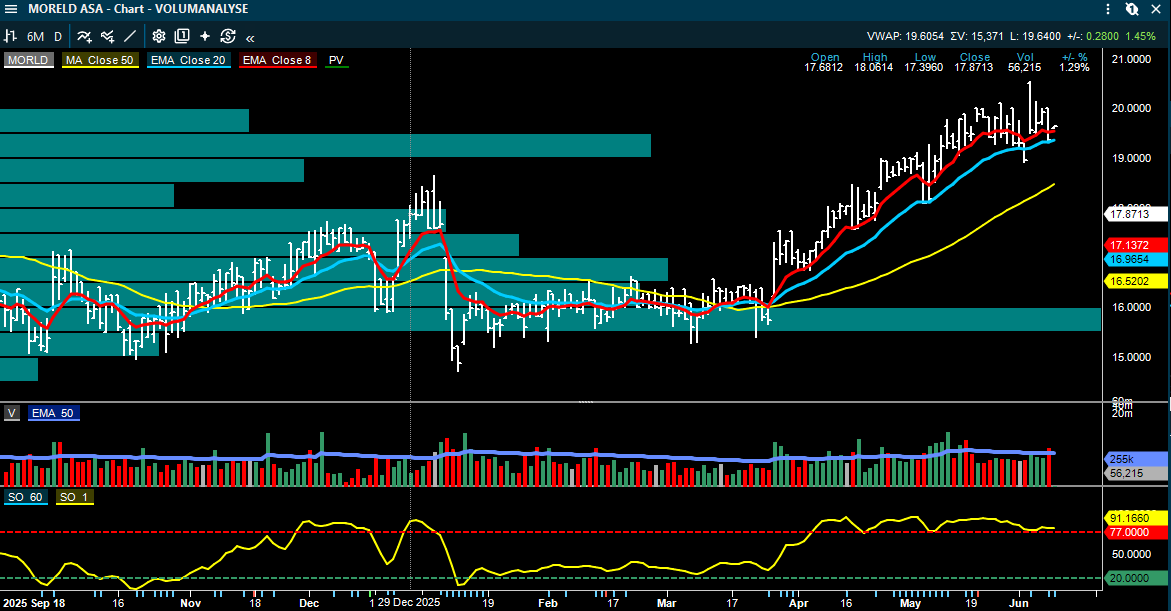The image size is (1171, 611).
Task: Click the MORELD ASA chart window title
Action: 138,9
